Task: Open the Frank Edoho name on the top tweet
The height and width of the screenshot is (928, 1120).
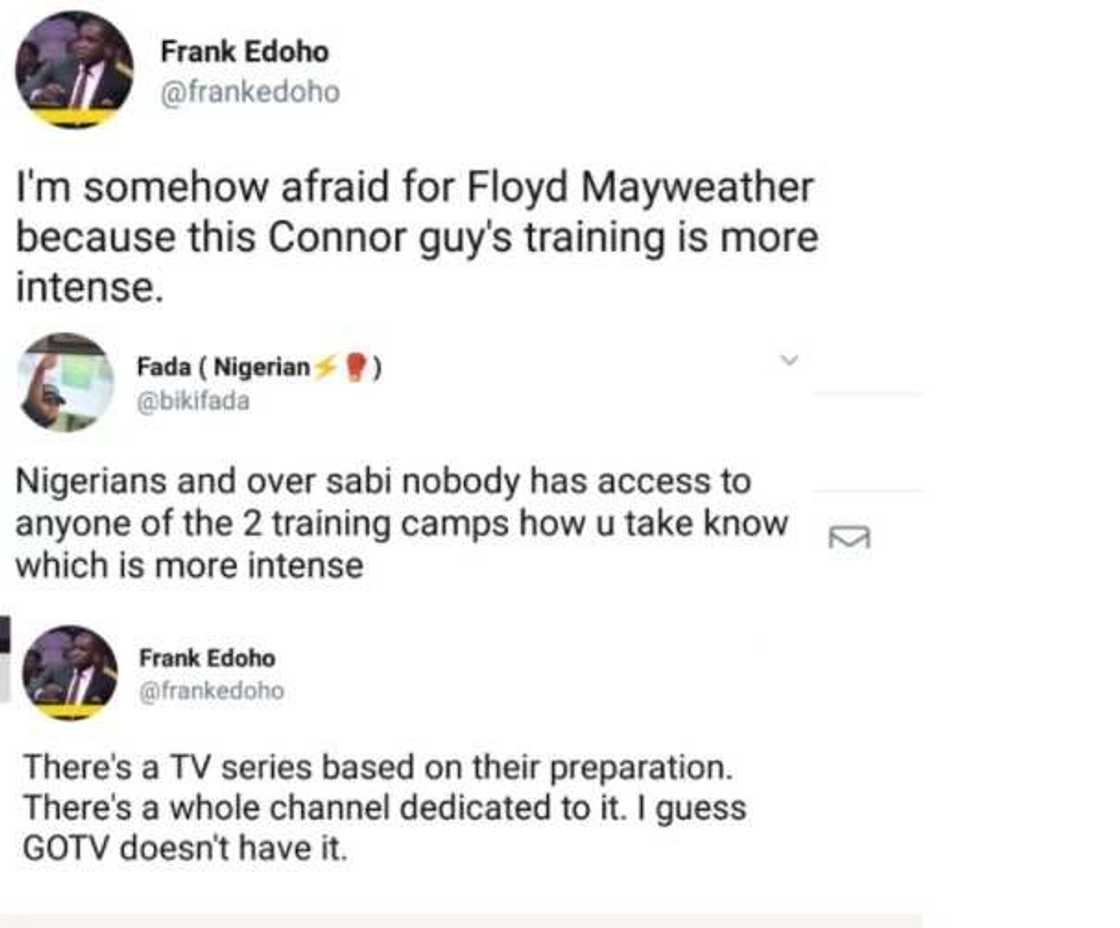Action: click(x=244, y=52)
